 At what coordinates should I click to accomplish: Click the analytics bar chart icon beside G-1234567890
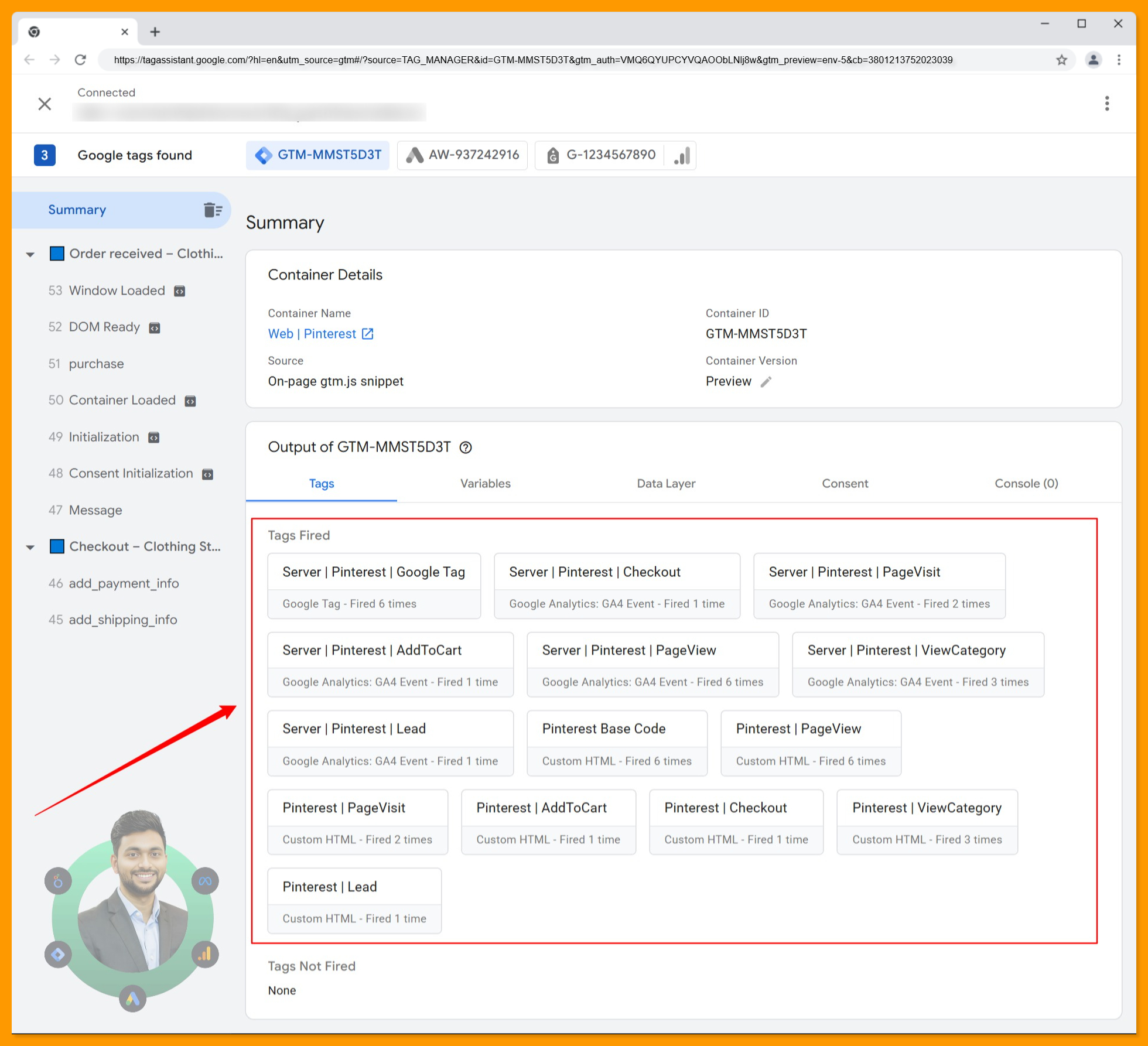pyautogui.click(x=682, y=155)
